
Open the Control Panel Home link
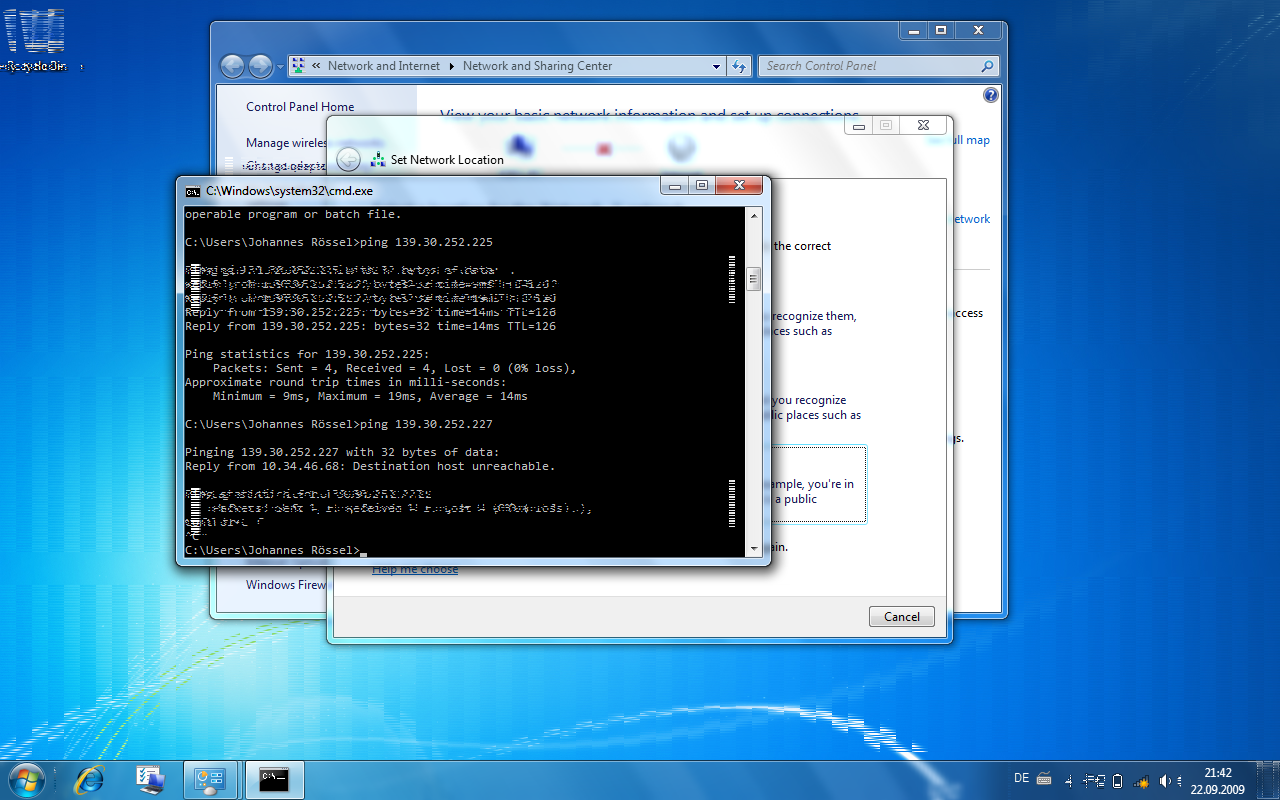click(x=300, y=107)
